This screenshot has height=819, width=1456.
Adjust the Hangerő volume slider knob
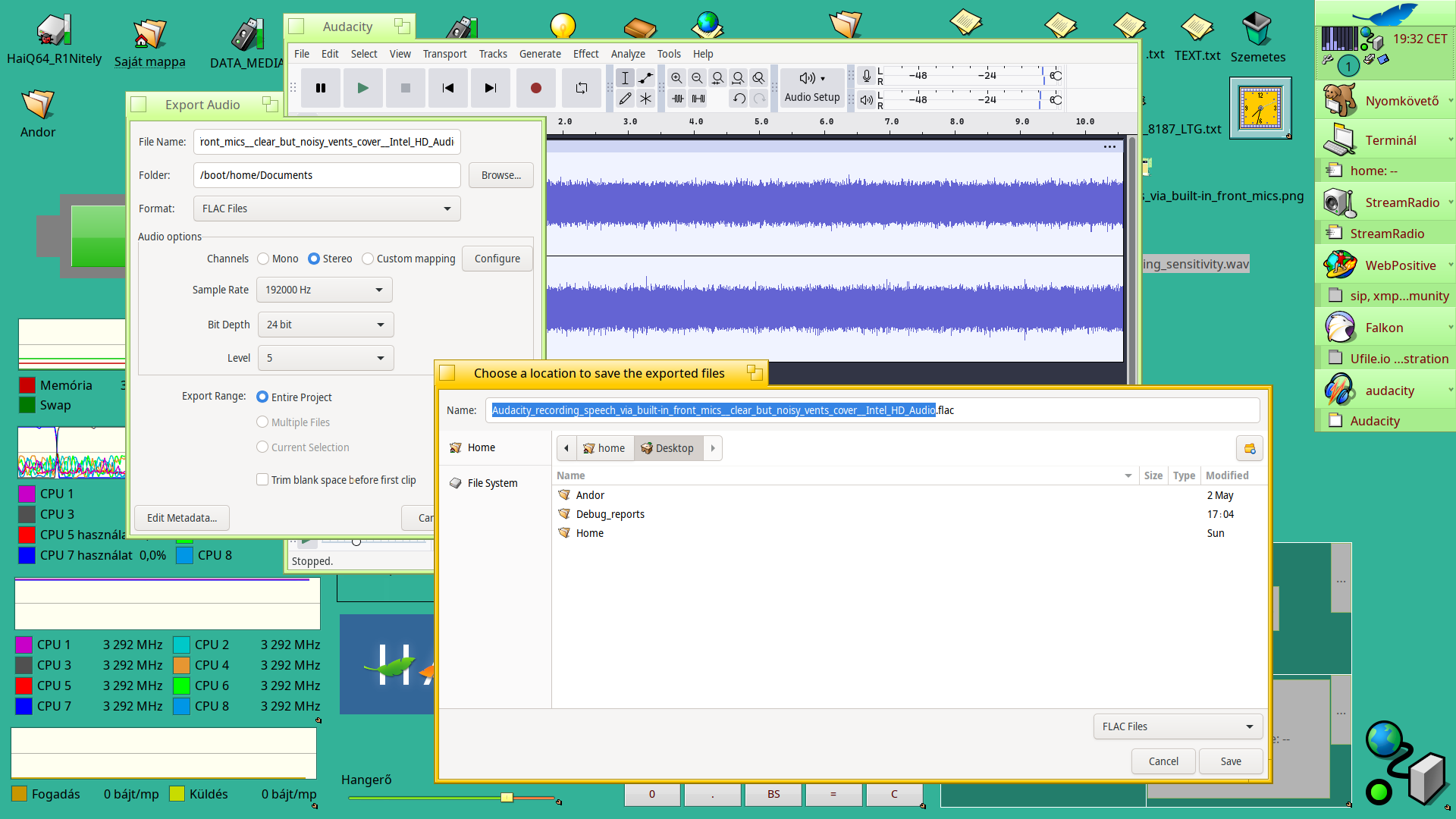tap(507, 797)
